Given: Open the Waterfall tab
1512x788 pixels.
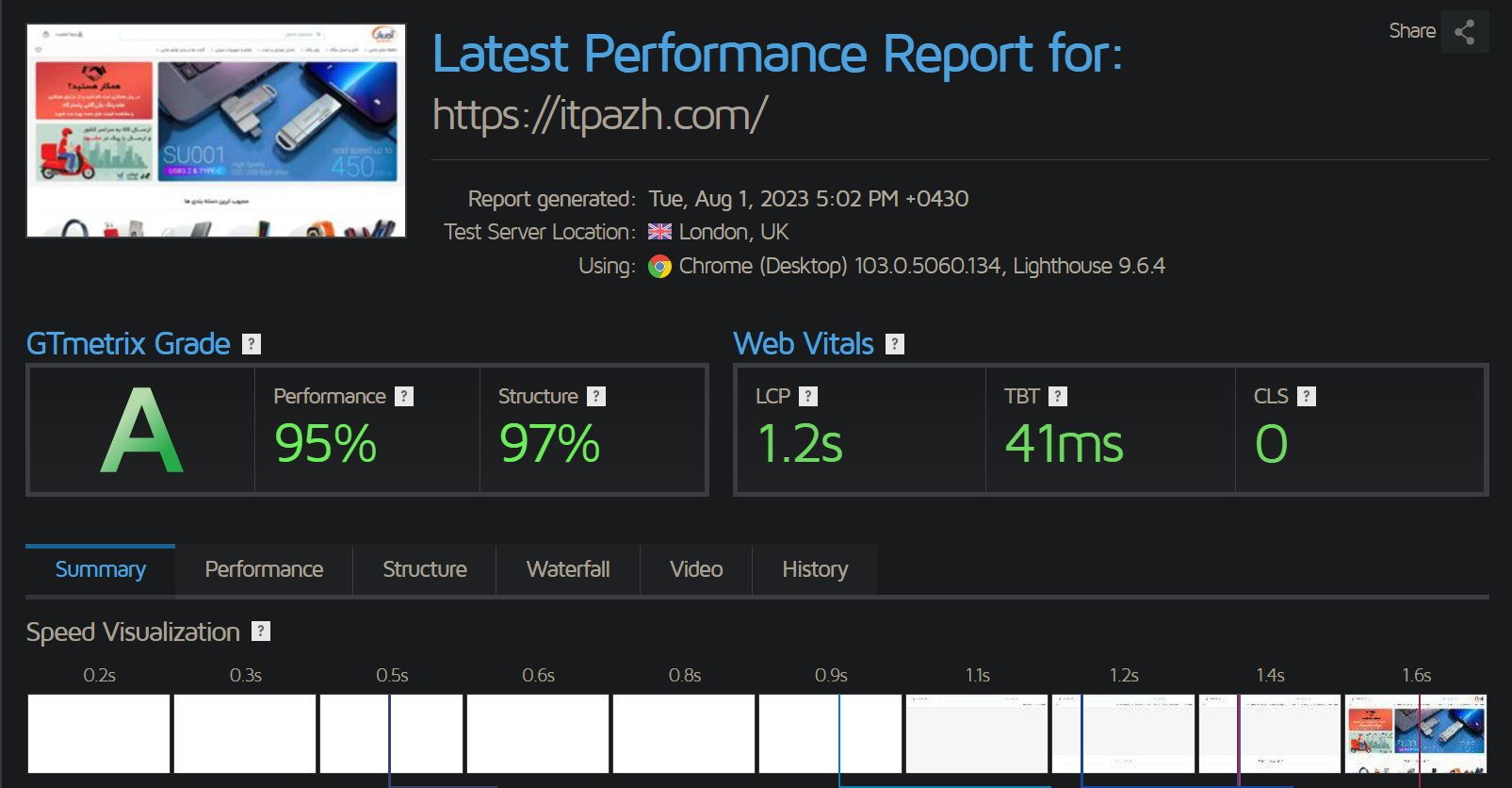Looking at the screenshot, I should pyautogui.click(x=568, y=569).
